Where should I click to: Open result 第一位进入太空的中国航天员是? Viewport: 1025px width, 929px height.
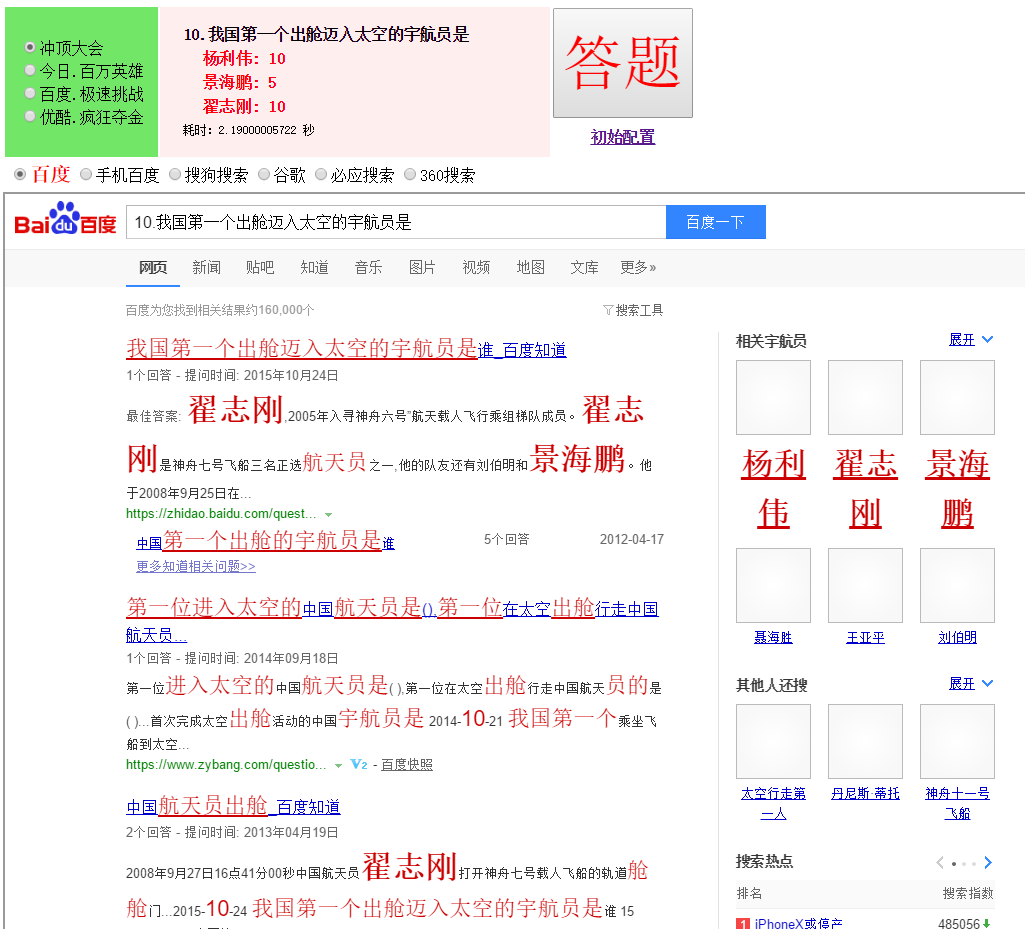click(392, 620)
